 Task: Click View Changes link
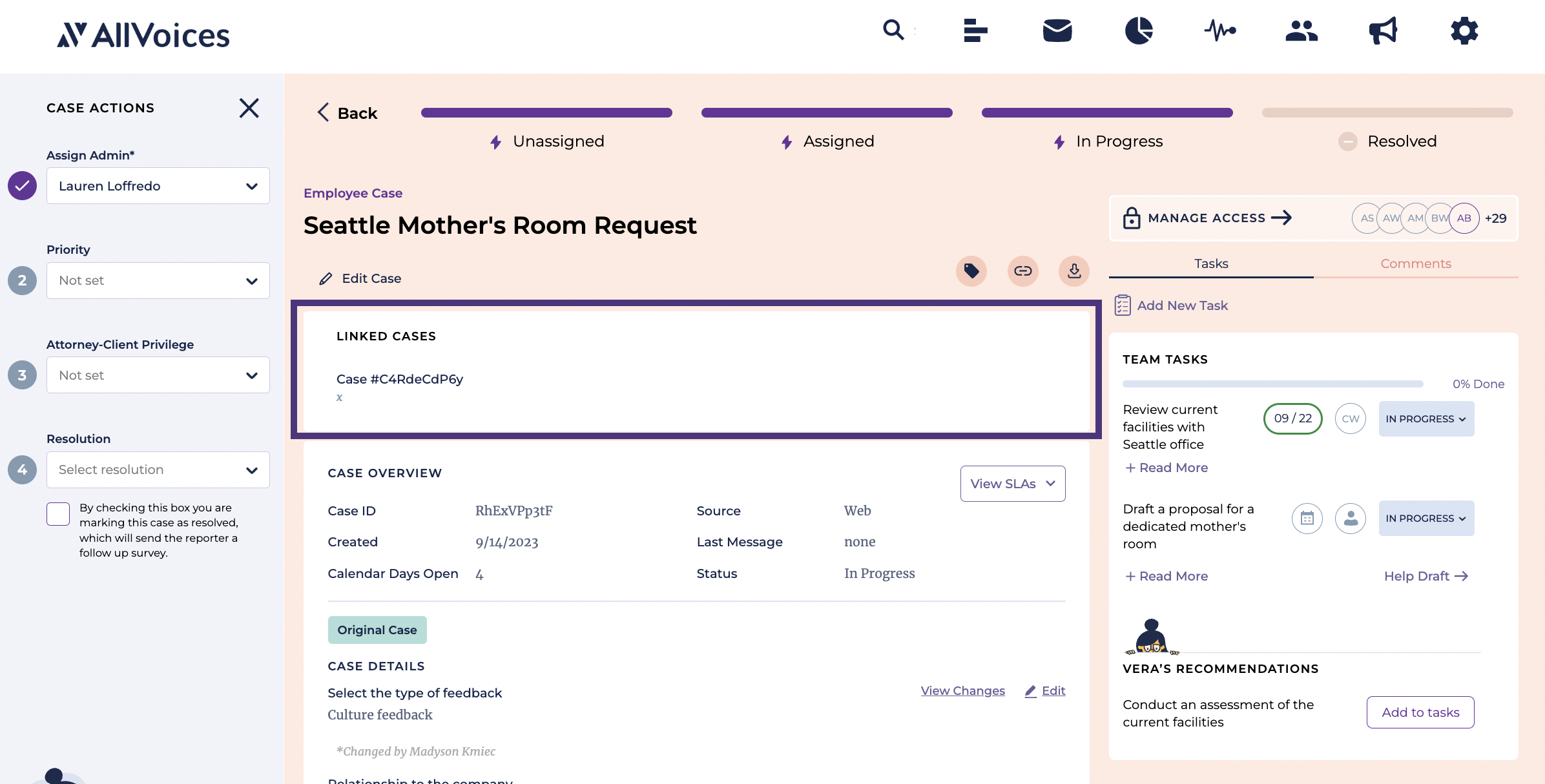coord(963,690)
